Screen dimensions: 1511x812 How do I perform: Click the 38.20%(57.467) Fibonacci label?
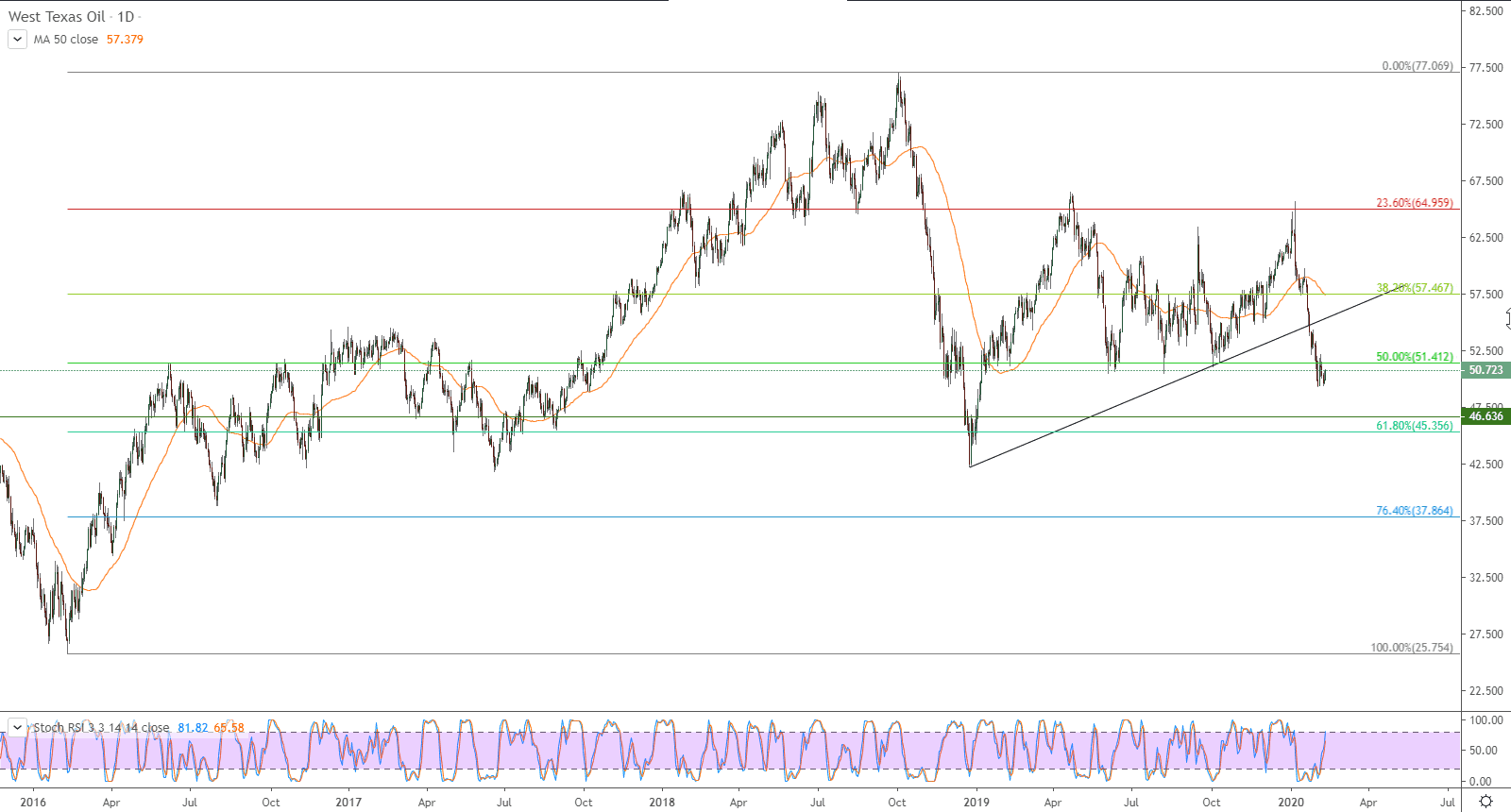point(1415,288)
